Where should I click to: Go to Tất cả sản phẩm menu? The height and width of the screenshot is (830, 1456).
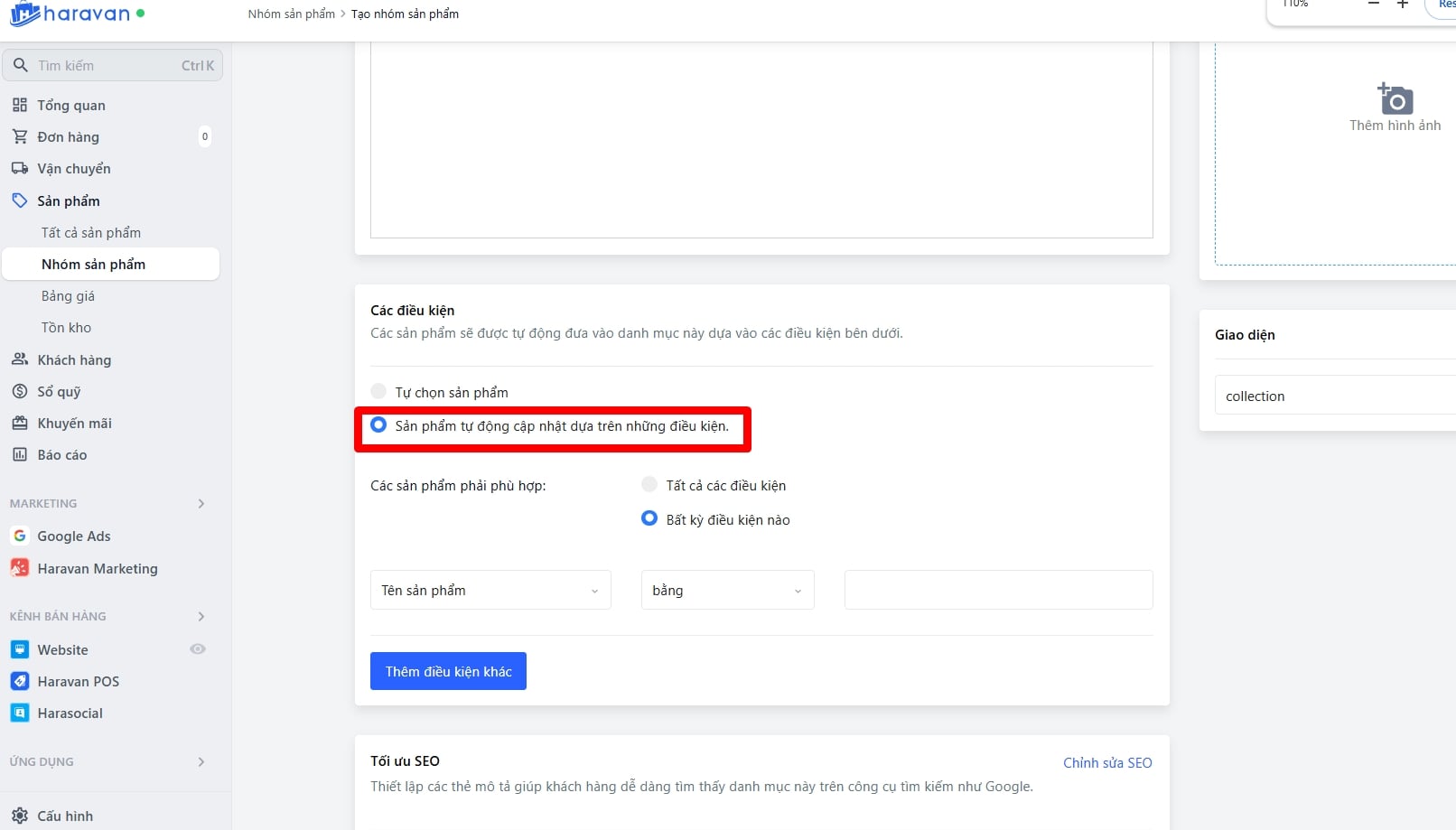[x=91, y=232]
